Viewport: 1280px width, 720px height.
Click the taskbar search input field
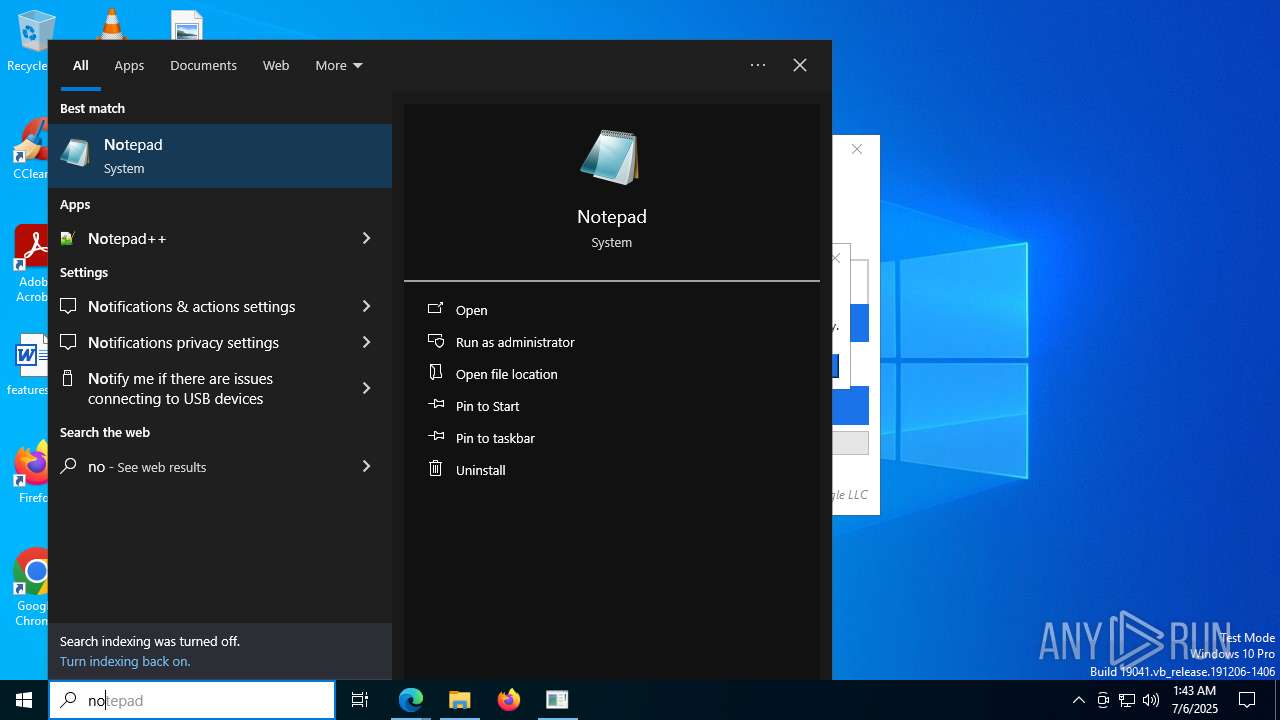pyautogui.click(x=192, y=700)
